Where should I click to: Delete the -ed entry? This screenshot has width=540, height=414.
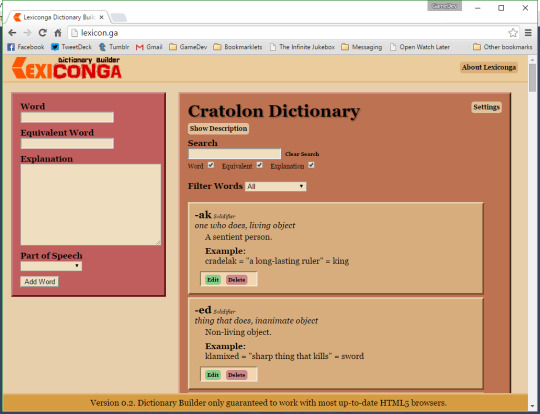[x=237, y=375]
